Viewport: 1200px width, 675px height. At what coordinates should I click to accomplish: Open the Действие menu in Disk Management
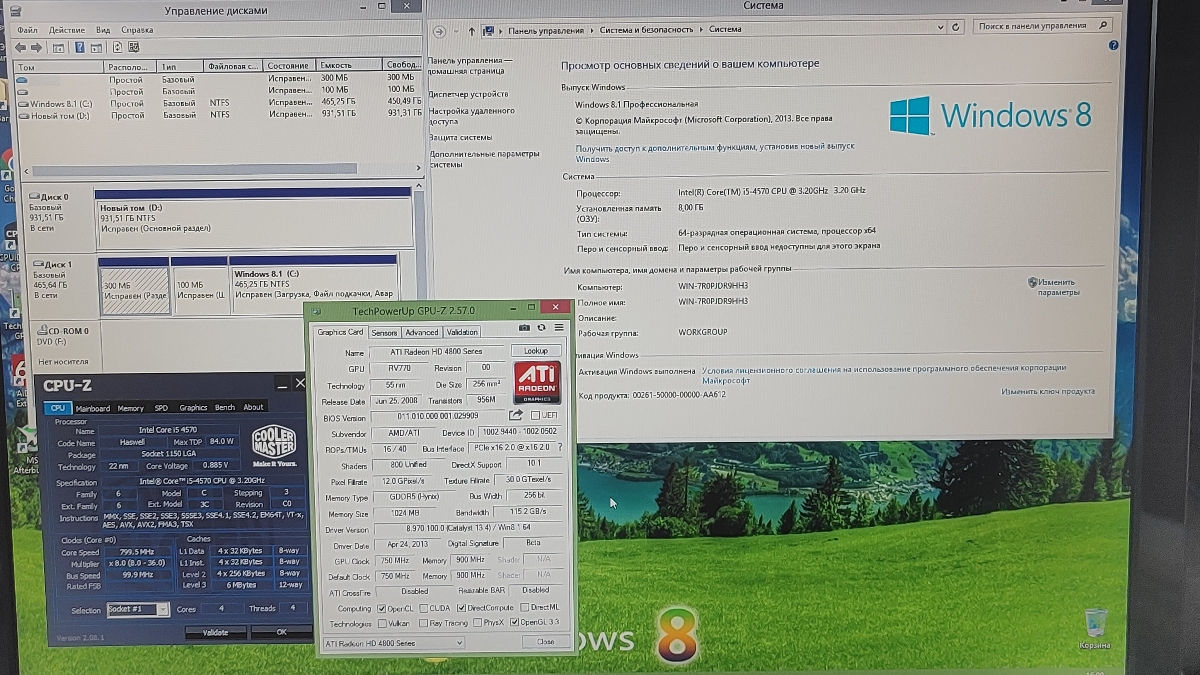pos(67,30)
